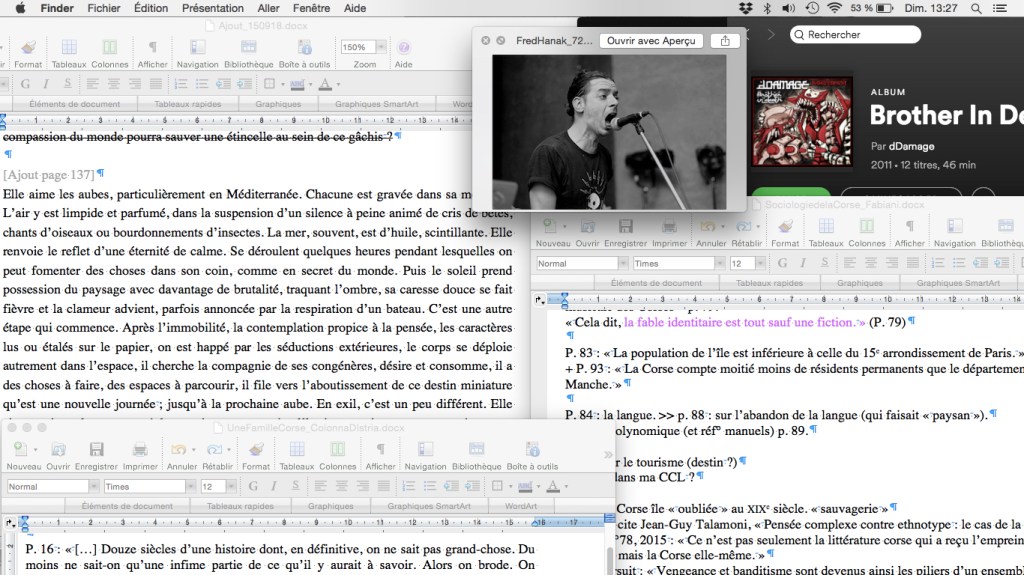Click Imprimer icon in SociologiedelaCorse document toolbar

coord(669,226)
